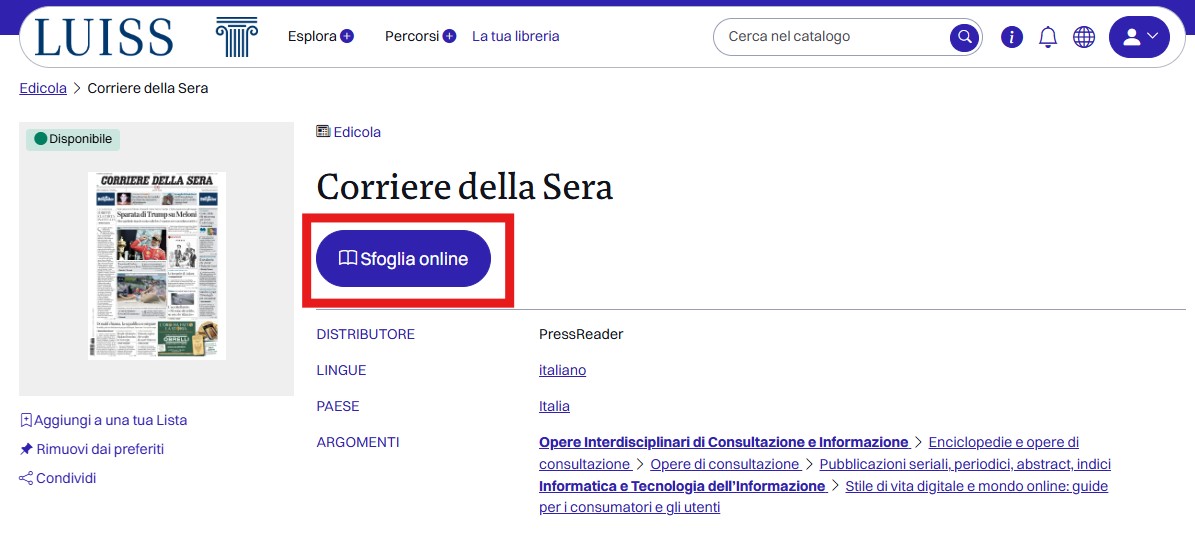Click the column emblem icon
The image size is (1195, 560).
236,37
